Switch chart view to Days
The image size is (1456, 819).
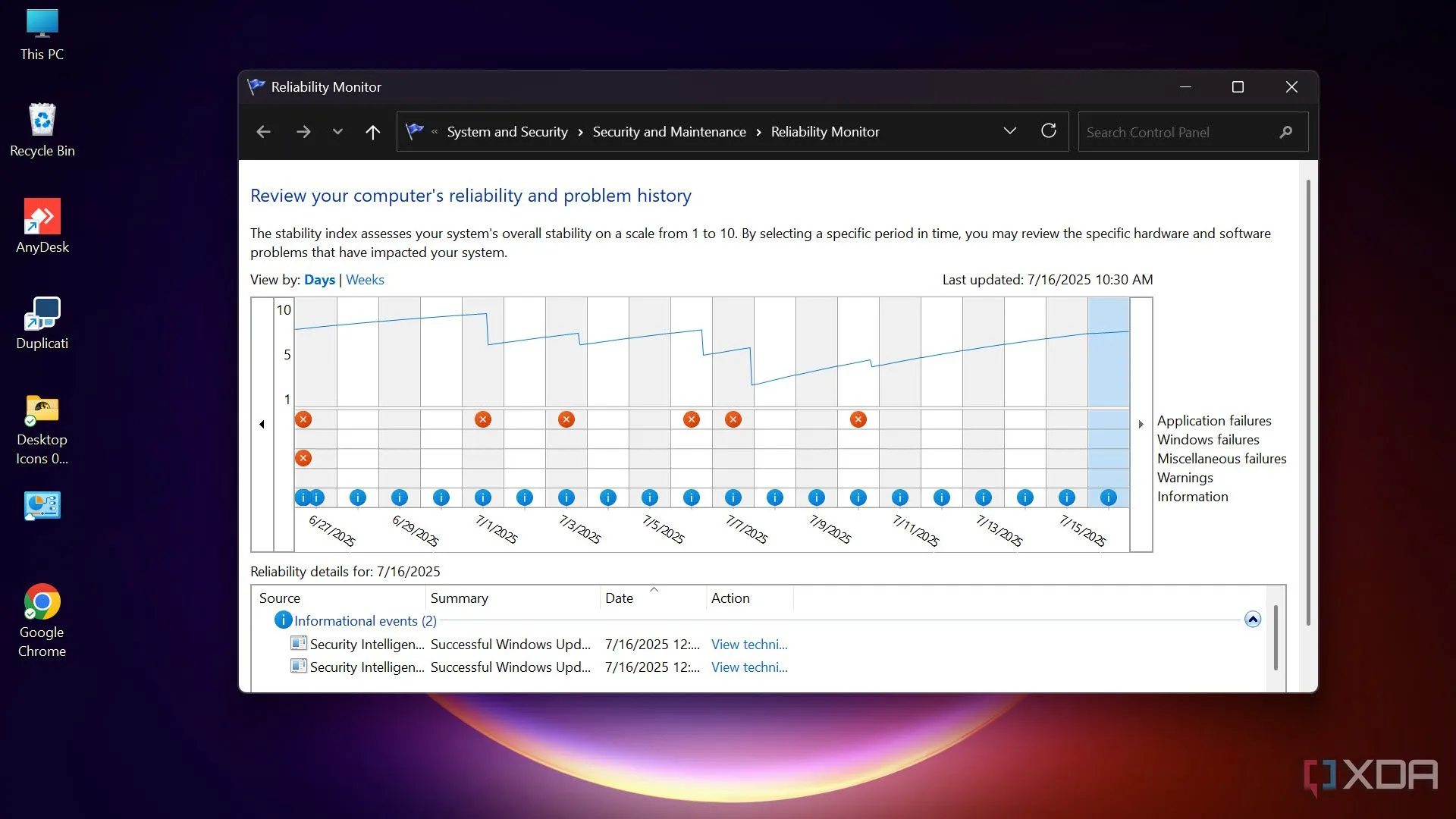(319, 280)
